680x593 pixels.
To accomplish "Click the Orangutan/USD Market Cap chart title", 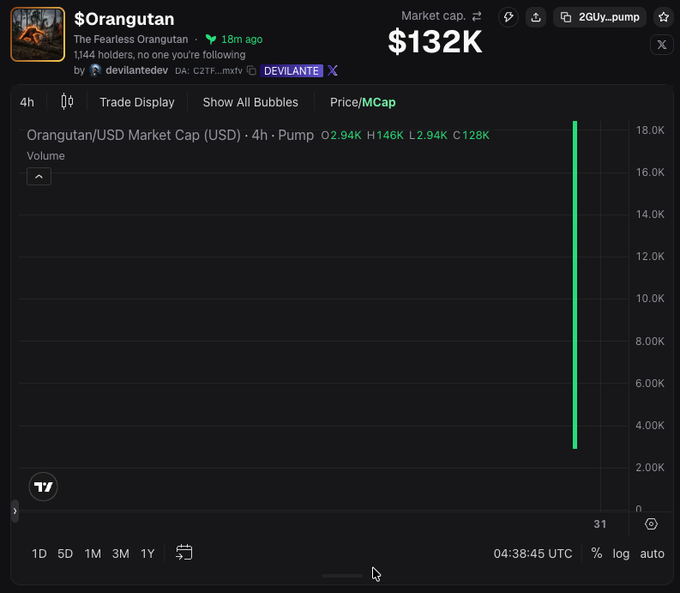I will pos(170,135).
